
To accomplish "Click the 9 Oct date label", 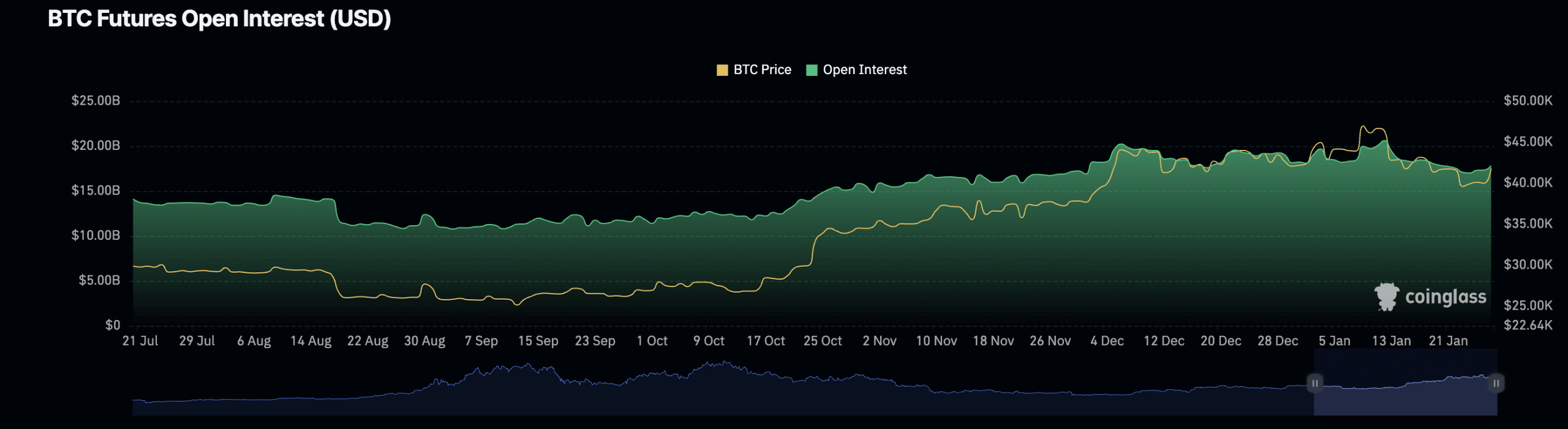I will point(709,341).
